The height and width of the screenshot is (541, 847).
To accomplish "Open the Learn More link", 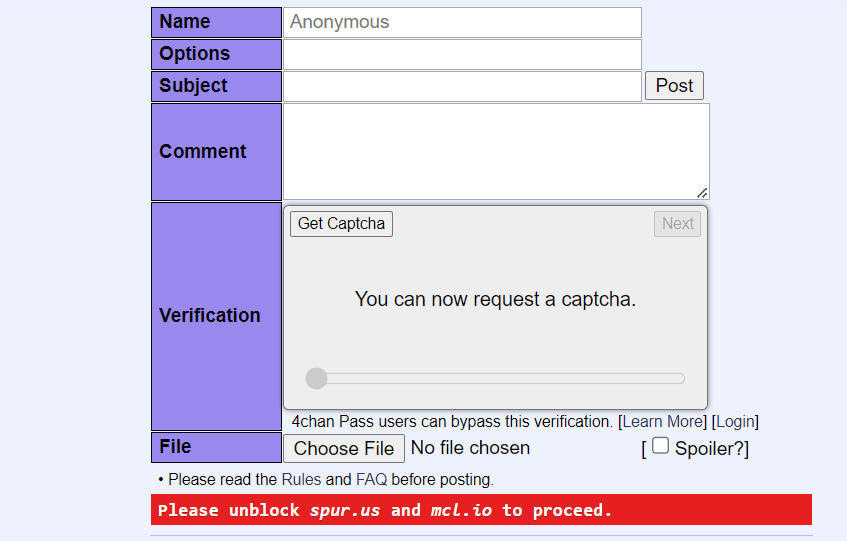I will (662, 421).
